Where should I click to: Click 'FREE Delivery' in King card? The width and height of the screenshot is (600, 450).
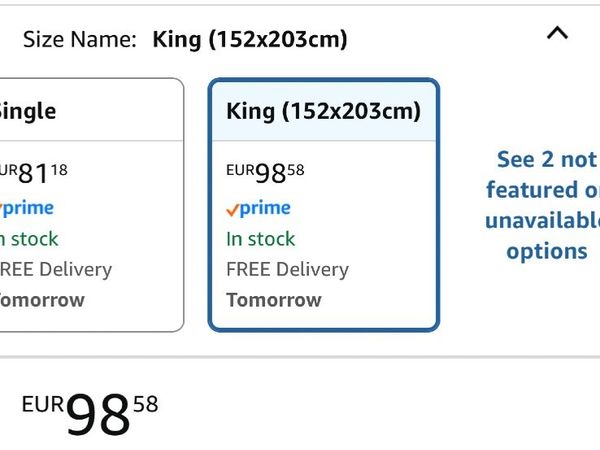[x=287, y=269]
